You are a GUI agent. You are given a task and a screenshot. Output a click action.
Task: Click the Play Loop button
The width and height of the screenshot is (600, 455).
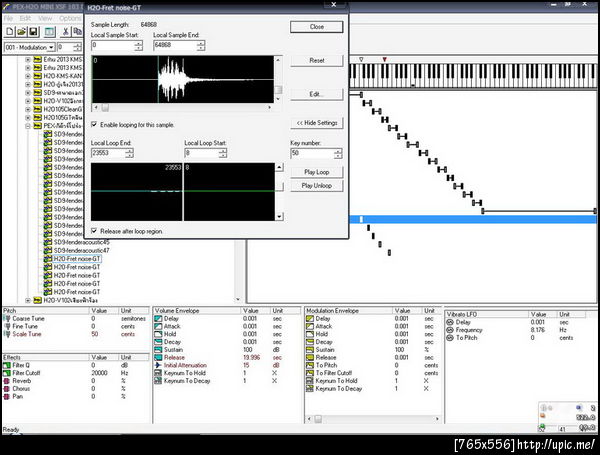(316, 172)
